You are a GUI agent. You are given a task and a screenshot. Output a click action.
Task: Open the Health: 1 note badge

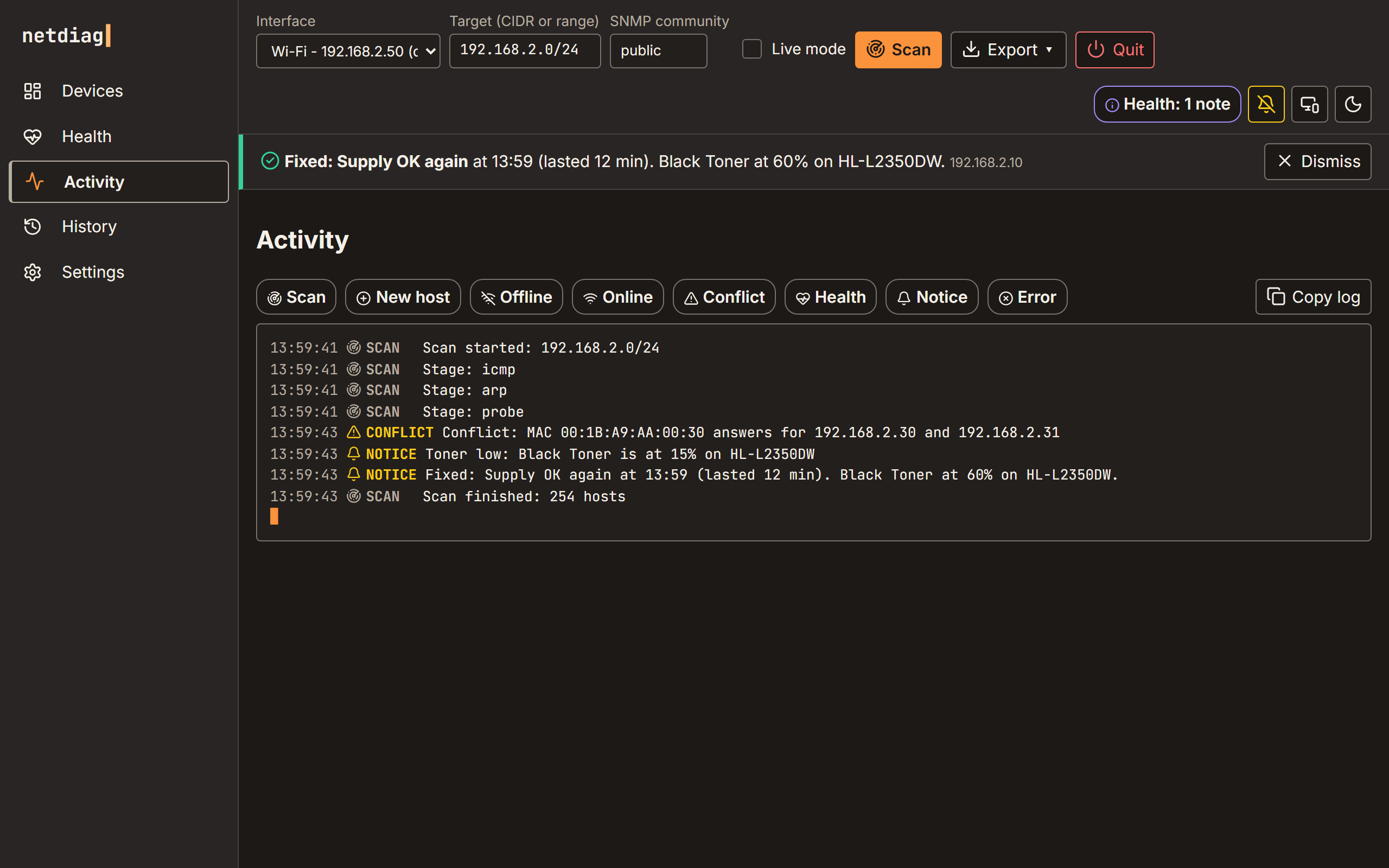tap(1167, 104)
